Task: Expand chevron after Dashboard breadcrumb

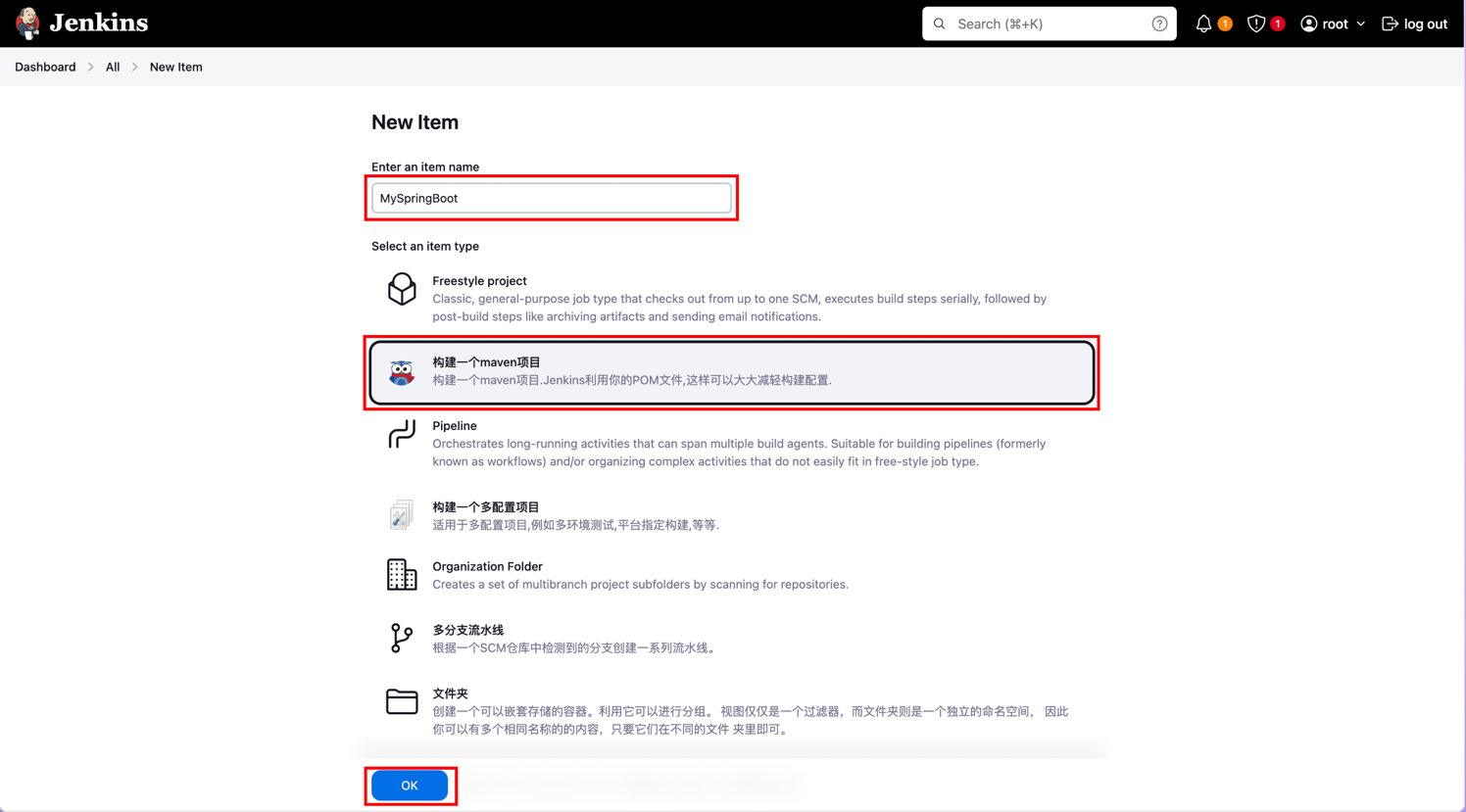Action: [91, 67]
